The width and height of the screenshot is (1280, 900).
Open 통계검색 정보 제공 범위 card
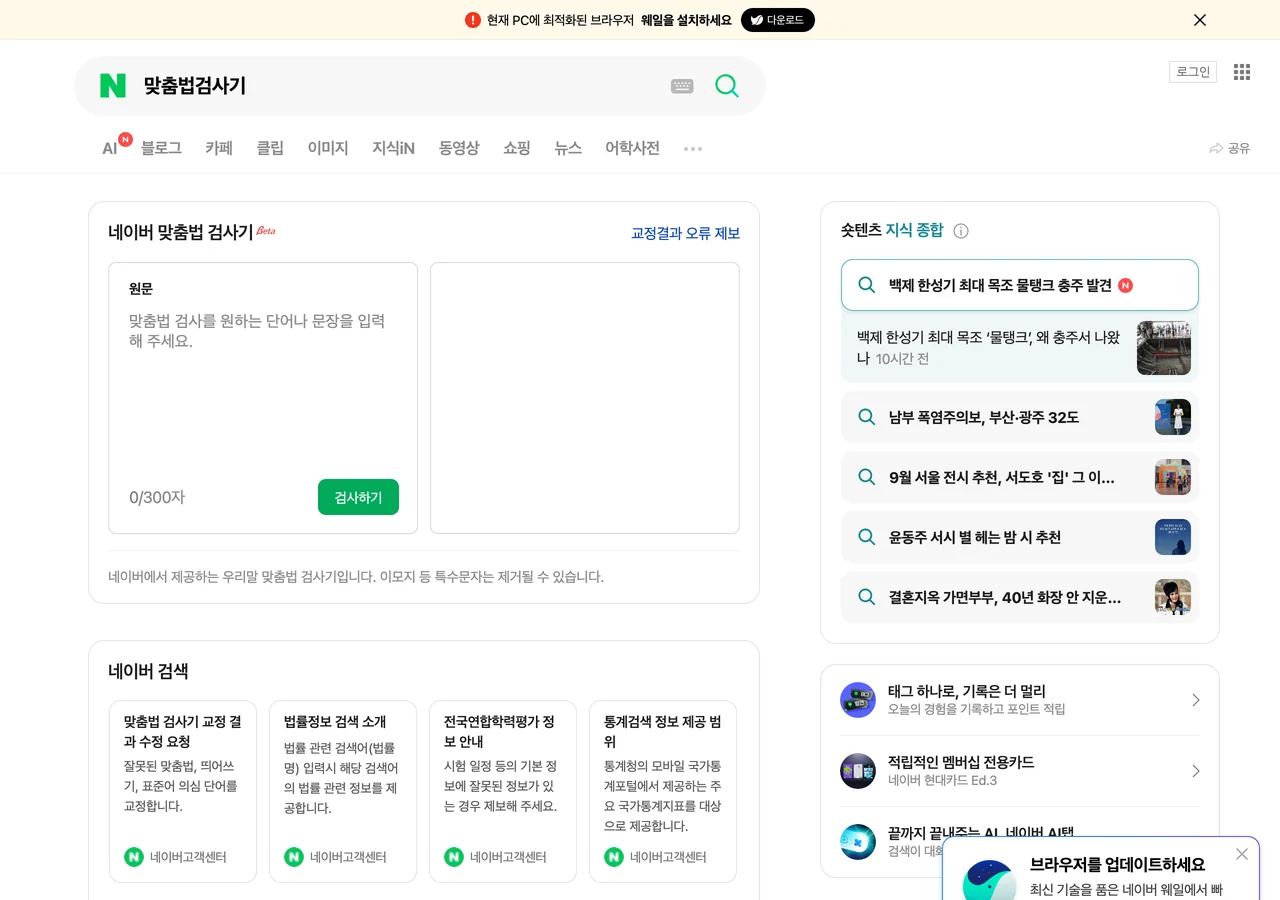click(x=663, y=791)
